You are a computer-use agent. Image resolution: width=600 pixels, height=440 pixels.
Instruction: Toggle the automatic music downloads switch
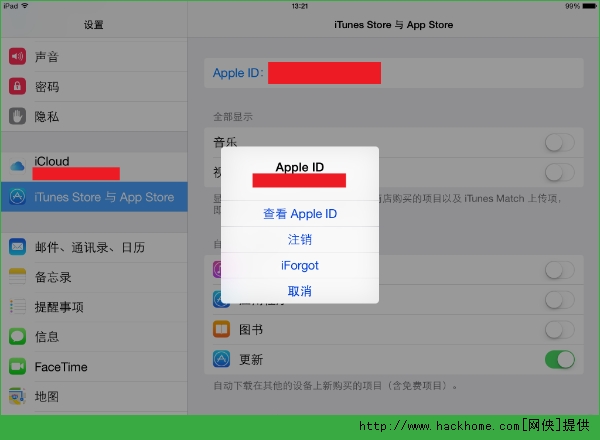560,270
